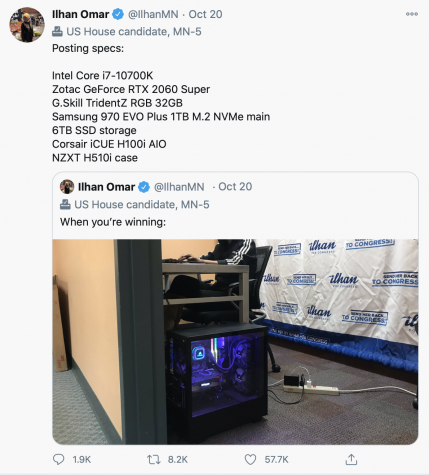Click the reply speech bubble icon
This screenshot has width=429, height=475.
(59, 459)
